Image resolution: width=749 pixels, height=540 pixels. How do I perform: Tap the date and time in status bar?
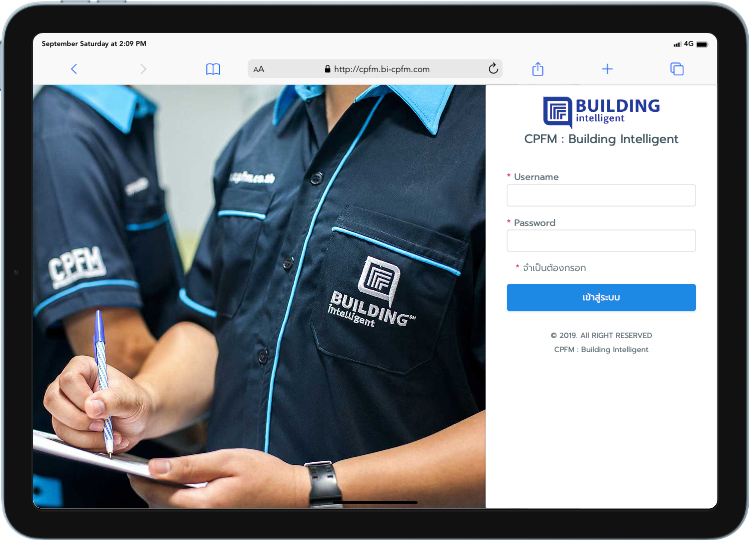click(94, 44)
